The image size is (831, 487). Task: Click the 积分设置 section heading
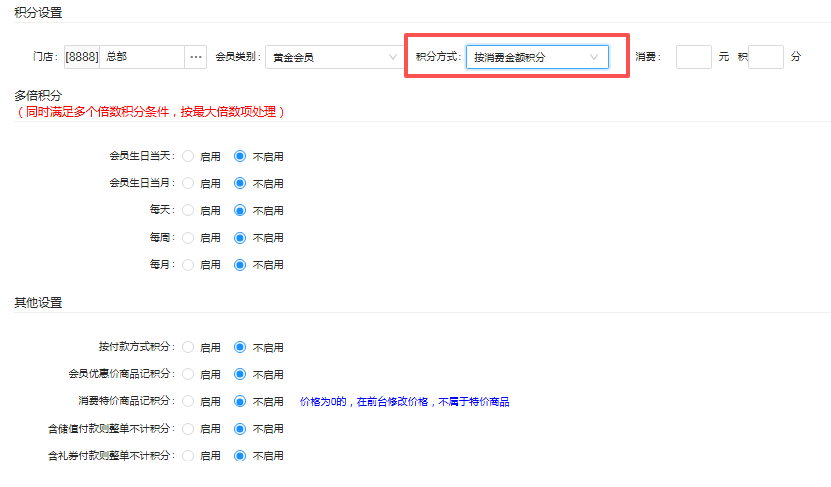pyautogui.click(x=38, y=12)
